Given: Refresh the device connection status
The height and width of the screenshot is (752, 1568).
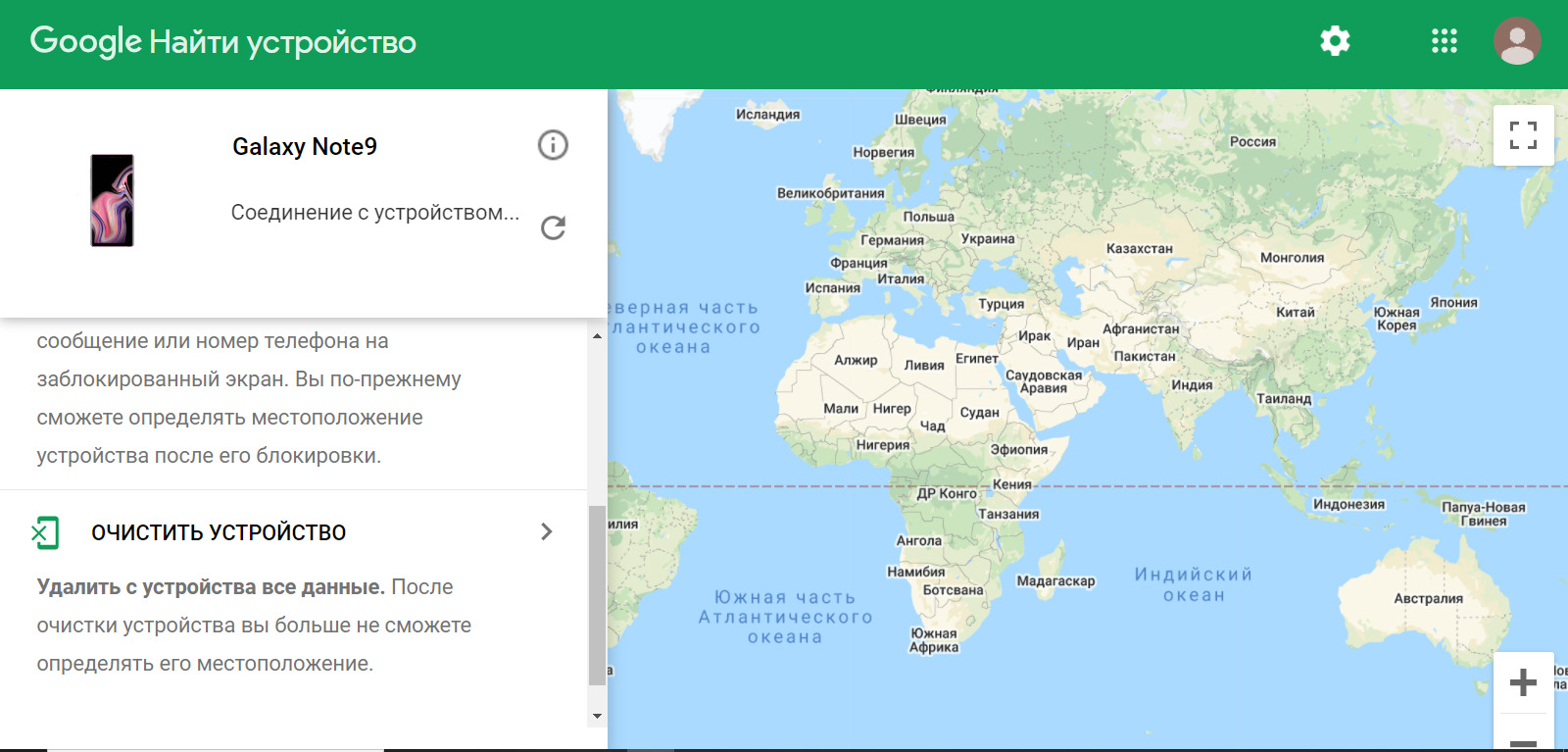Looking at the screenshot, I should click(553, 227).
